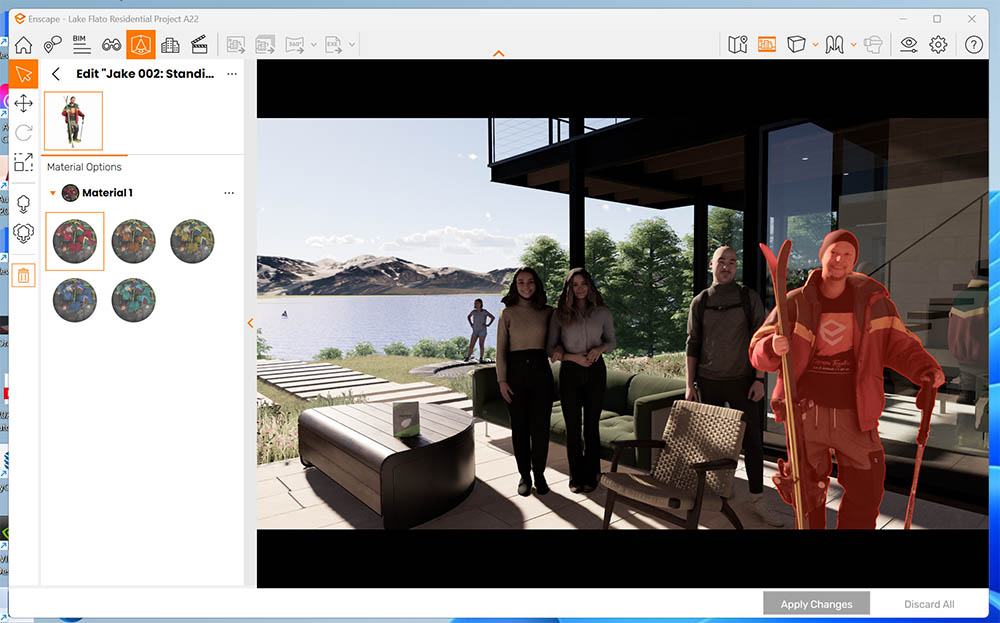The height and width of the screenshot is (623, 1000).
Task: Collapse the Material 1 section
Action: pos(52,193)
